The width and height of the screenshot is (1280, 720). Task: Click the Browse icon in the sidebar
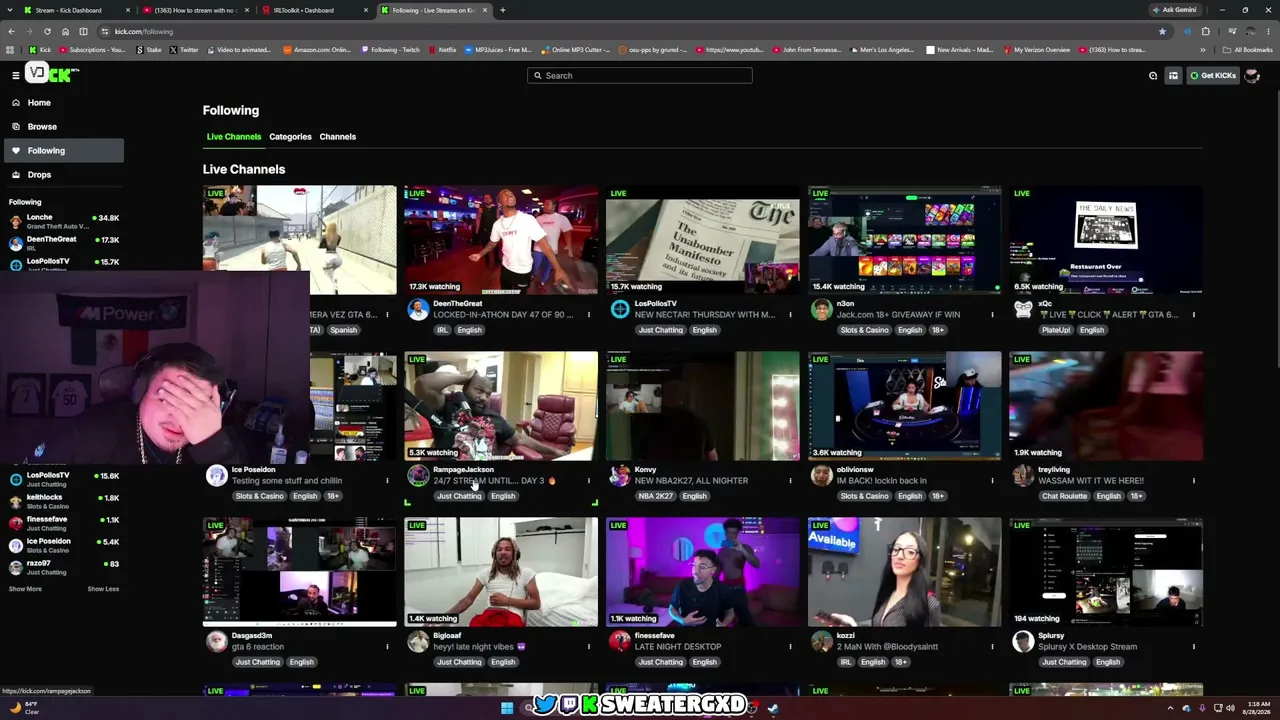(x=16, y=126)
